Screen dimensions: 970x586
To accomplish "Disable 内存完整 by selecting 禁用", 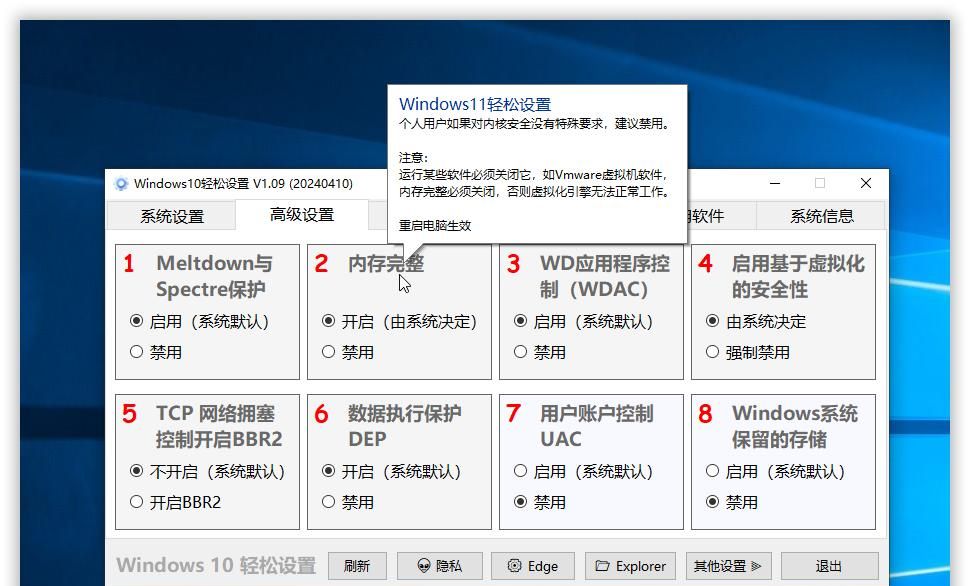I will tap(329, 352).
